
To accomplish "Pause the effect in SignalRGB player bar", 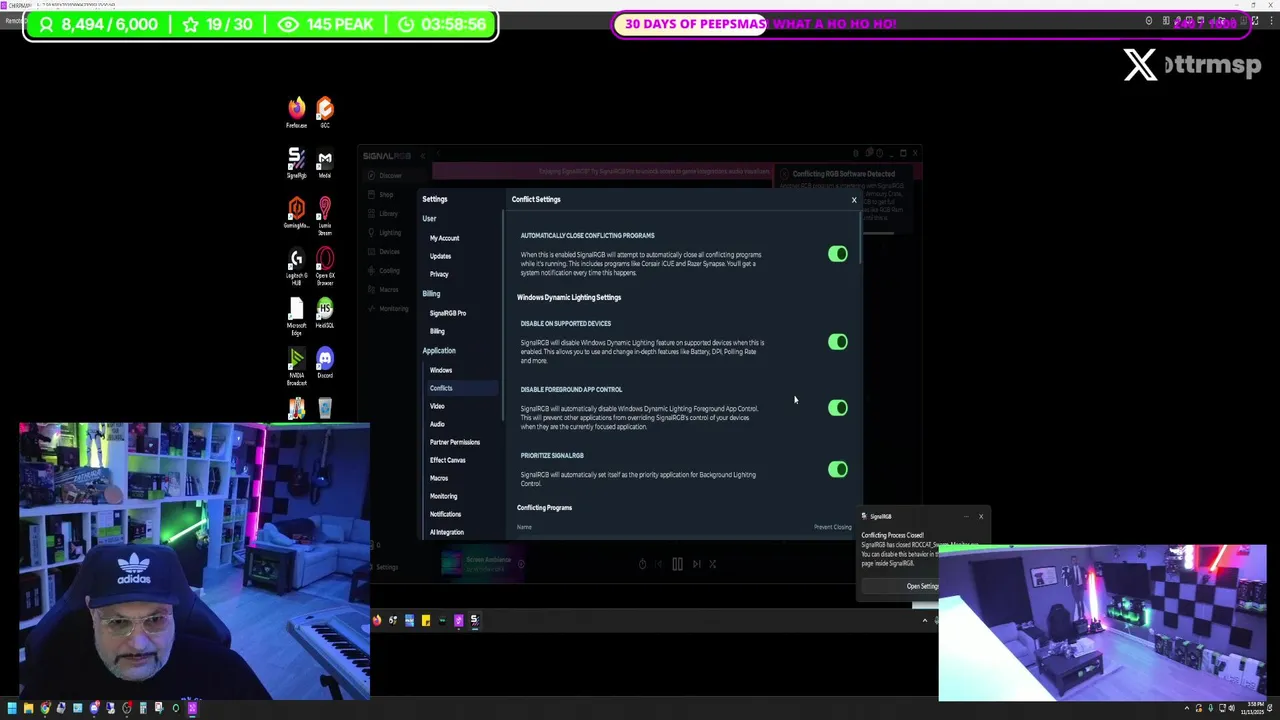I will coord(677,564).
